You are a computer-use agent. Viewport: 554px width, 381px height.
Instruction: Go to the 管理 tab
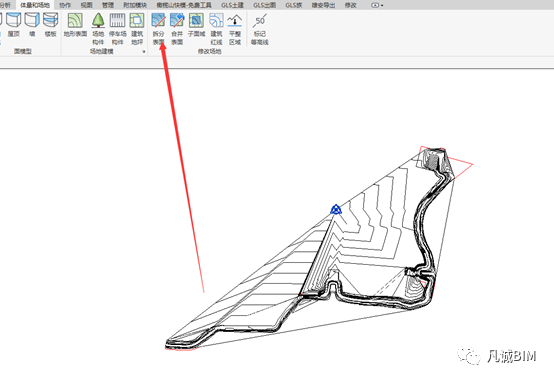108,5
